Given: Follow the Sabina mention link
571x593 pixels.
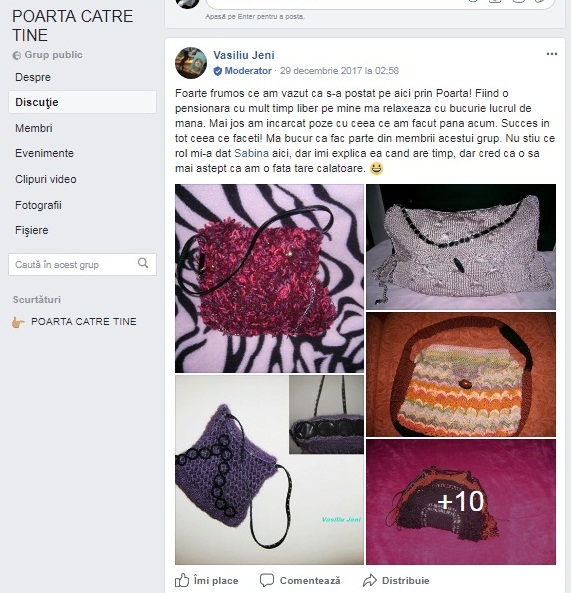Looking at the screenshot, I should (x=251, y=153).
